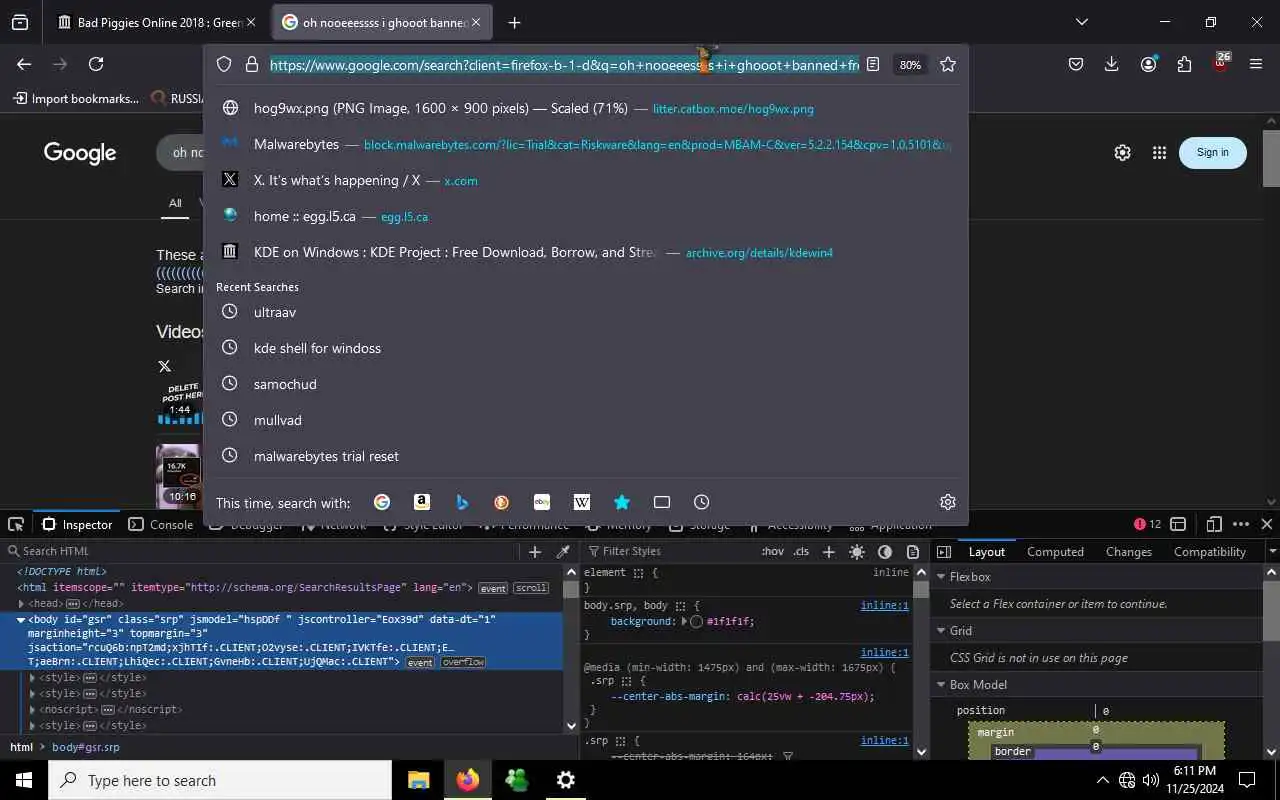Open devtools more options ellipsis
The height and width of the screenshot is (800, 1280).
[x=1241, y=524]
